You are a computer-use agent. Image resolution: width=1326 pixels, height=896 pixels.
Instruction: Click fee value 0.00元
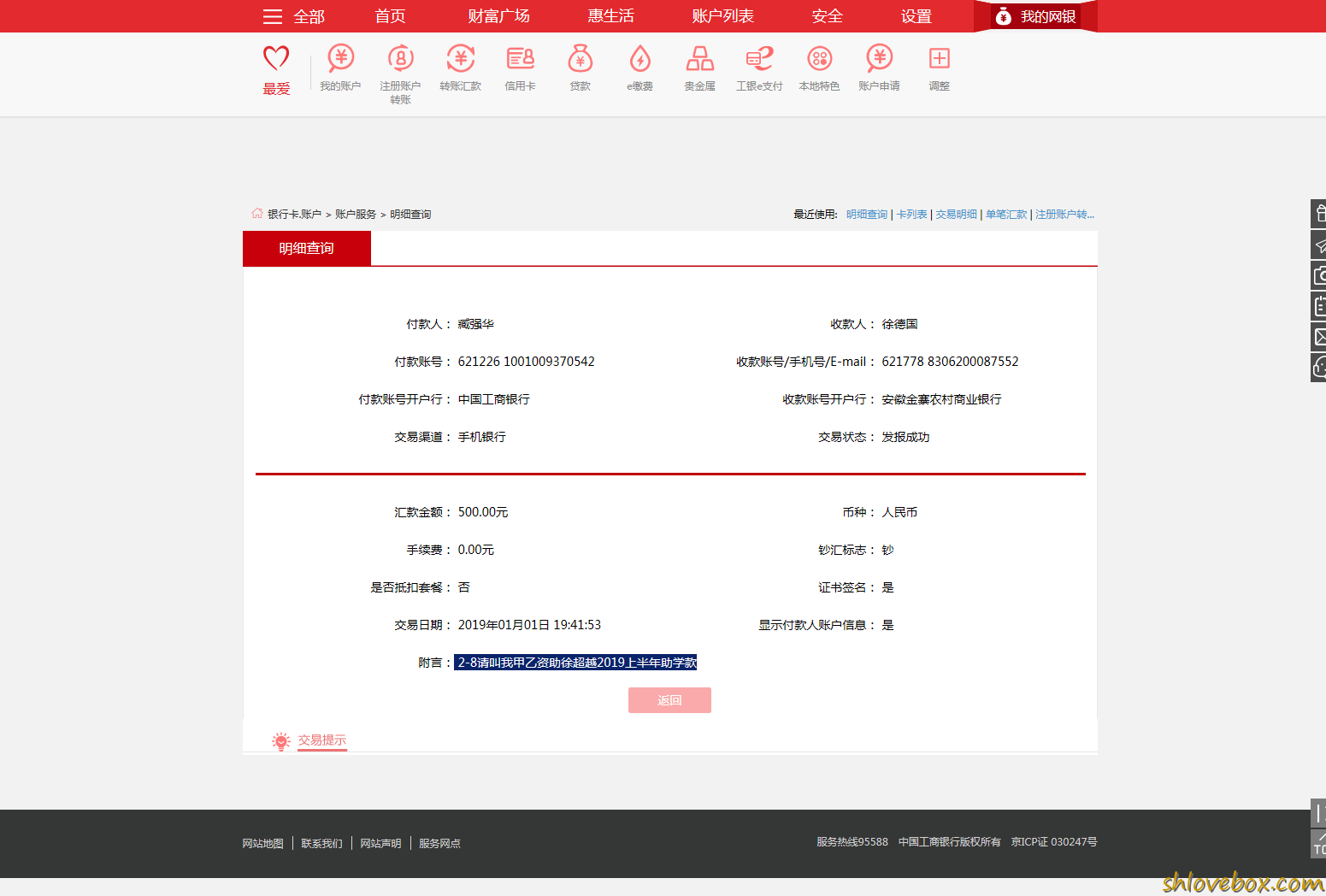click(476, 550)
